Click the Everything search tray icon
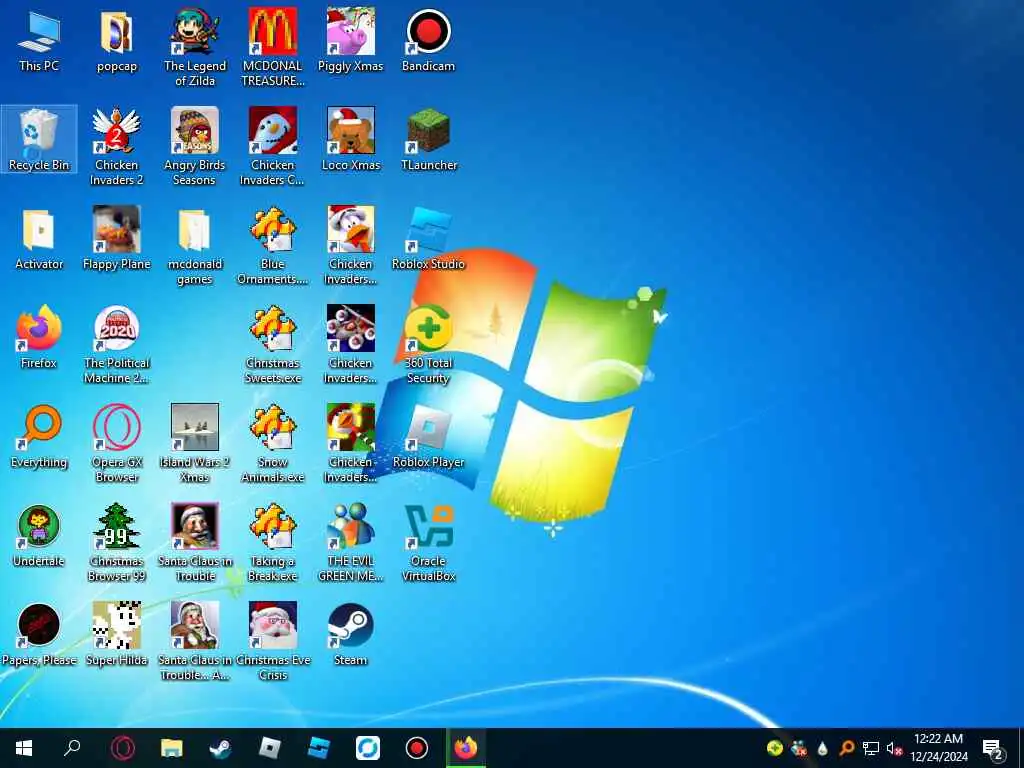 point(846,748)
